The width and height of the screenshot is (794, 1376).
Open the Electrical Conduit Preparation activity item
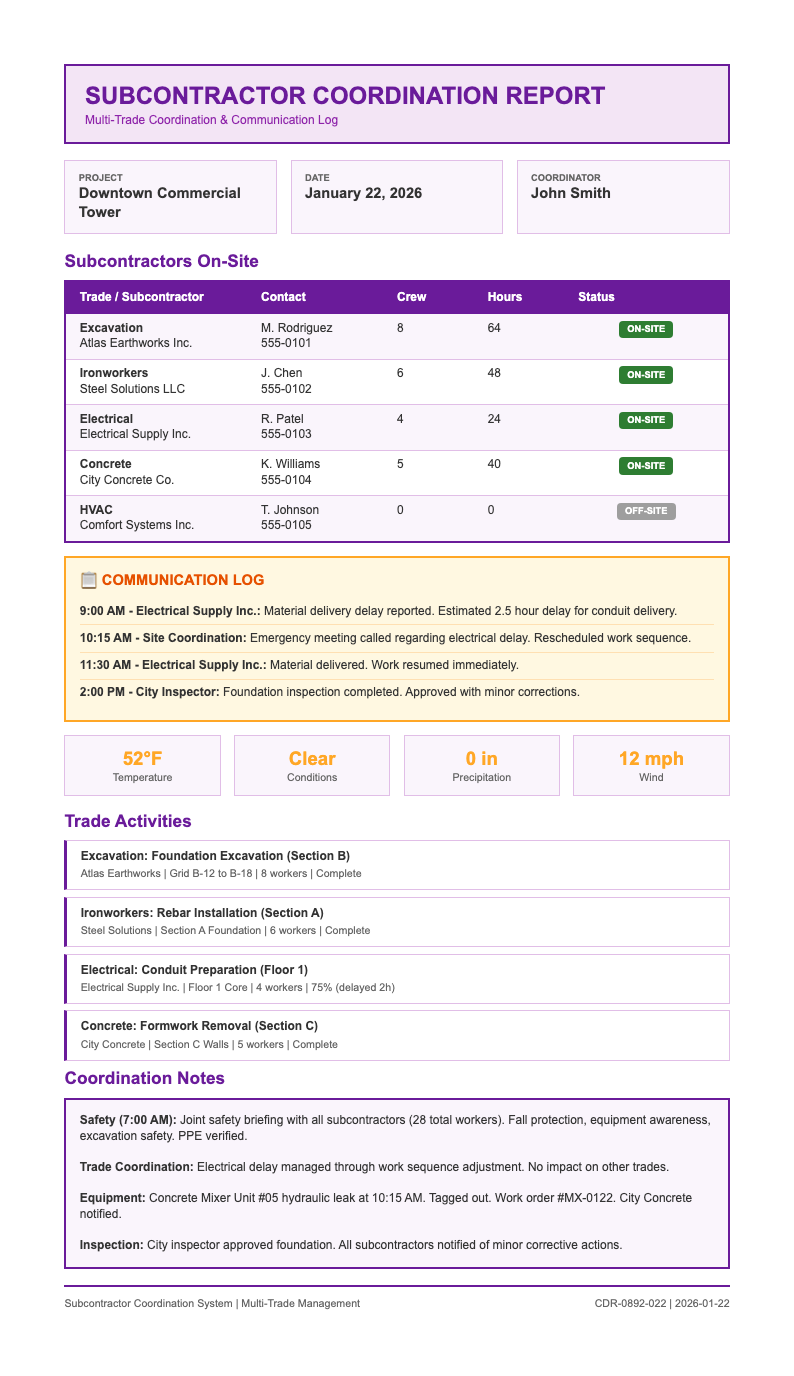click(x=397, y=978)
